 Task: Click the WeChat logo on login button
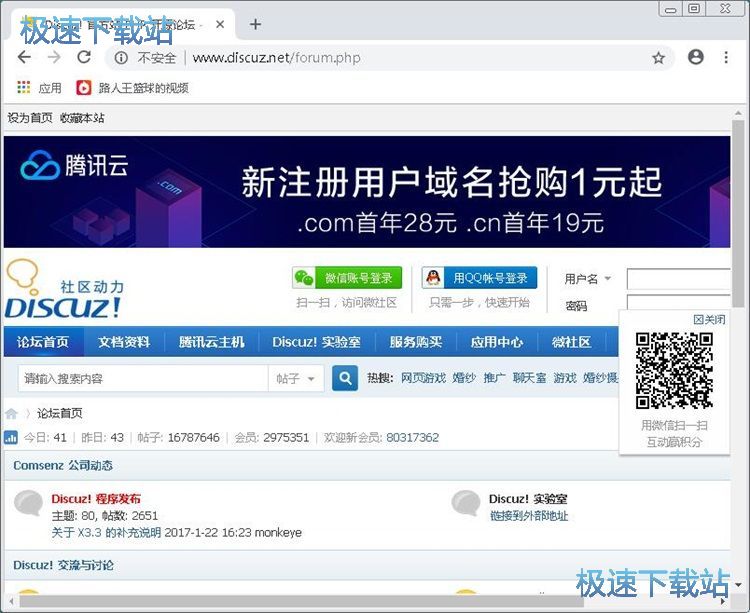click(304, 278)
